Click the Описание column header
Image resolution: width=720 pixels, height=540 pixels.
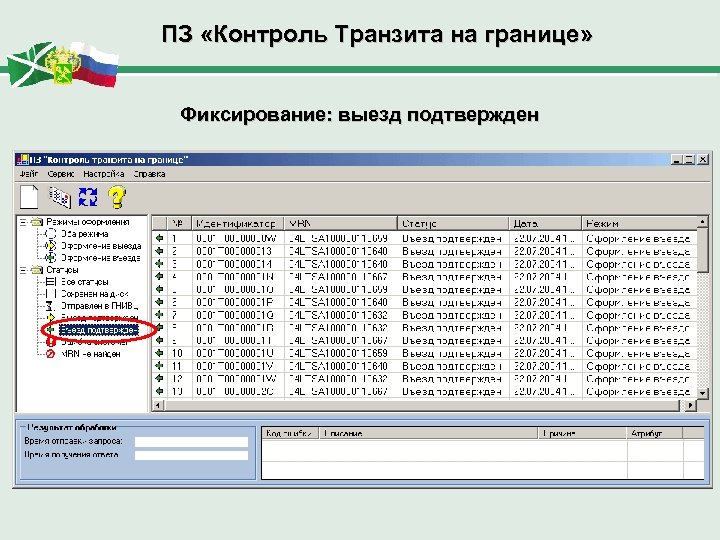(428, 433)
